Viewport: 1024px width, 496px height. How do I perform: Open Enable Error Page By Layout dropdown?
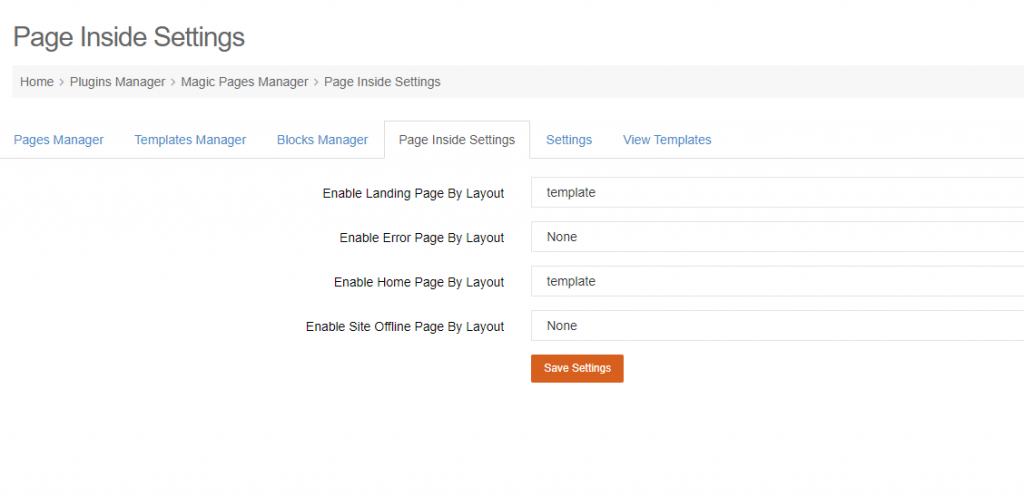click(777, 237)
